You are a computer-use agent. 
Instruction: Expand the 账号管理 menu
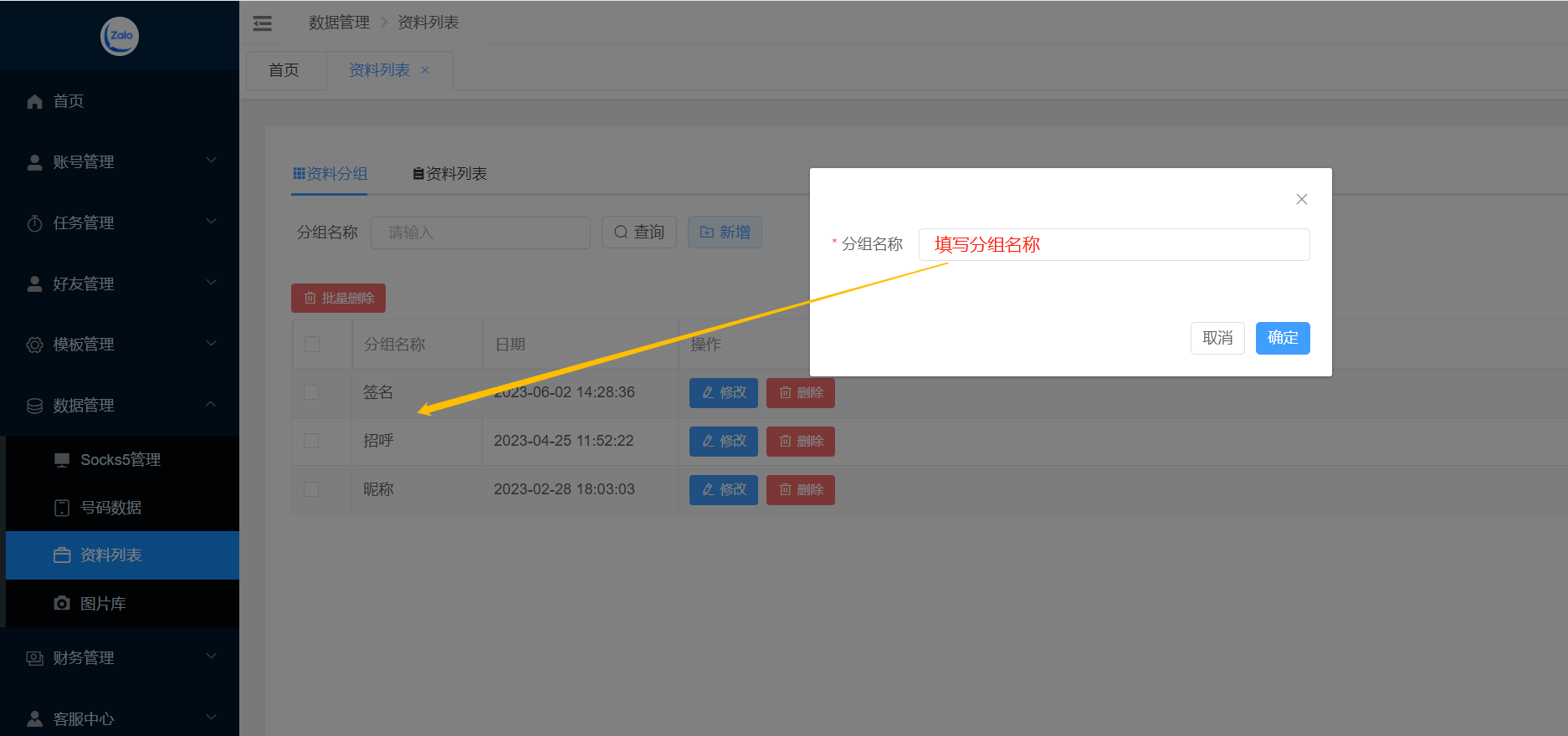120,162
